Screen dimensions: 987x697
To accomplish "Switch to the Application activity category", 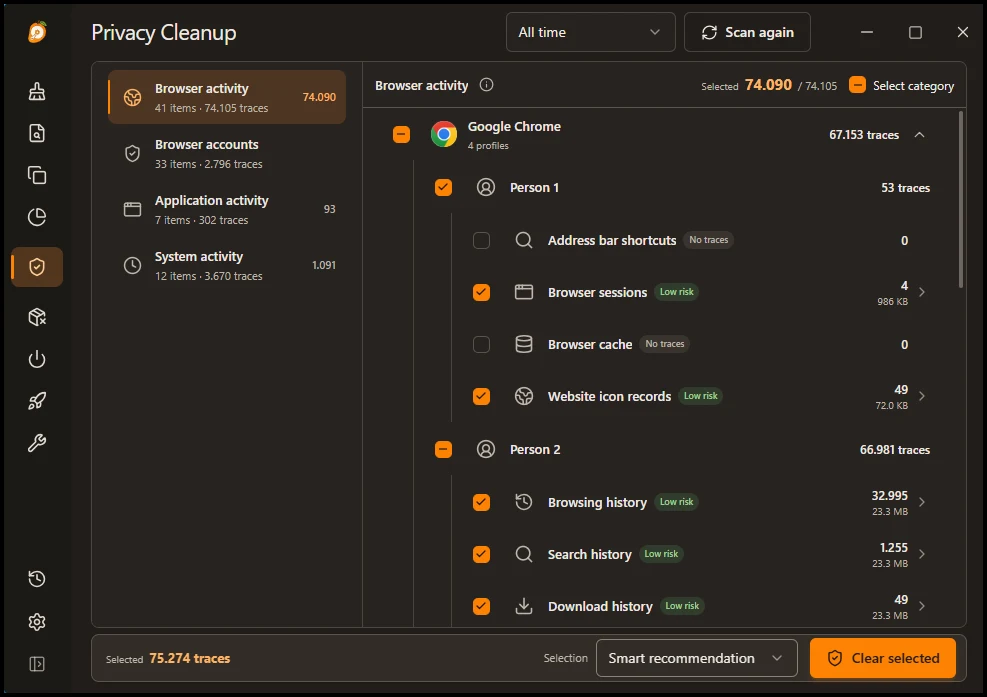I will point(227,209).
